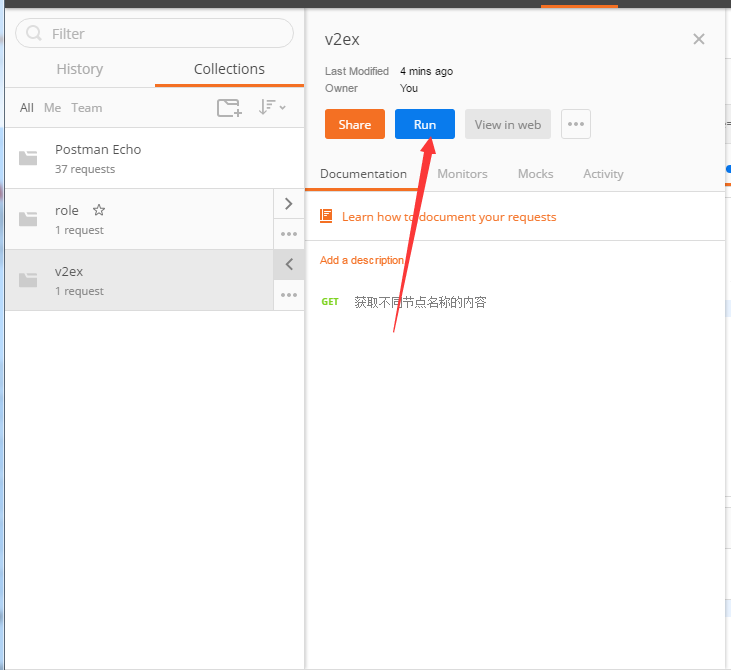The width and height of the screenshot is (731, 670).
Task: Switch to the Documentation tab
Action: pyautogui.click(x=363, y=174)
